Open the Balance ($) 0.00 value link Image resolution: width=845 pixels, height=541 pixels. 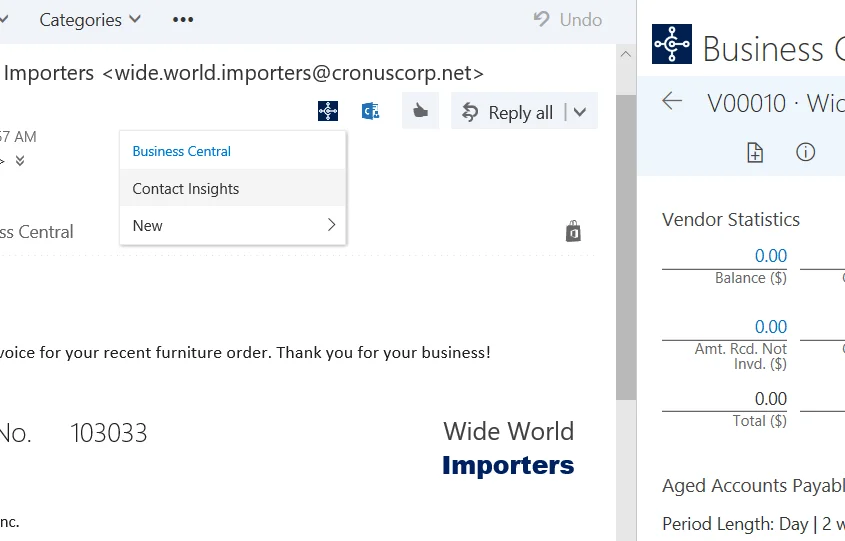[x=771, y=255]
